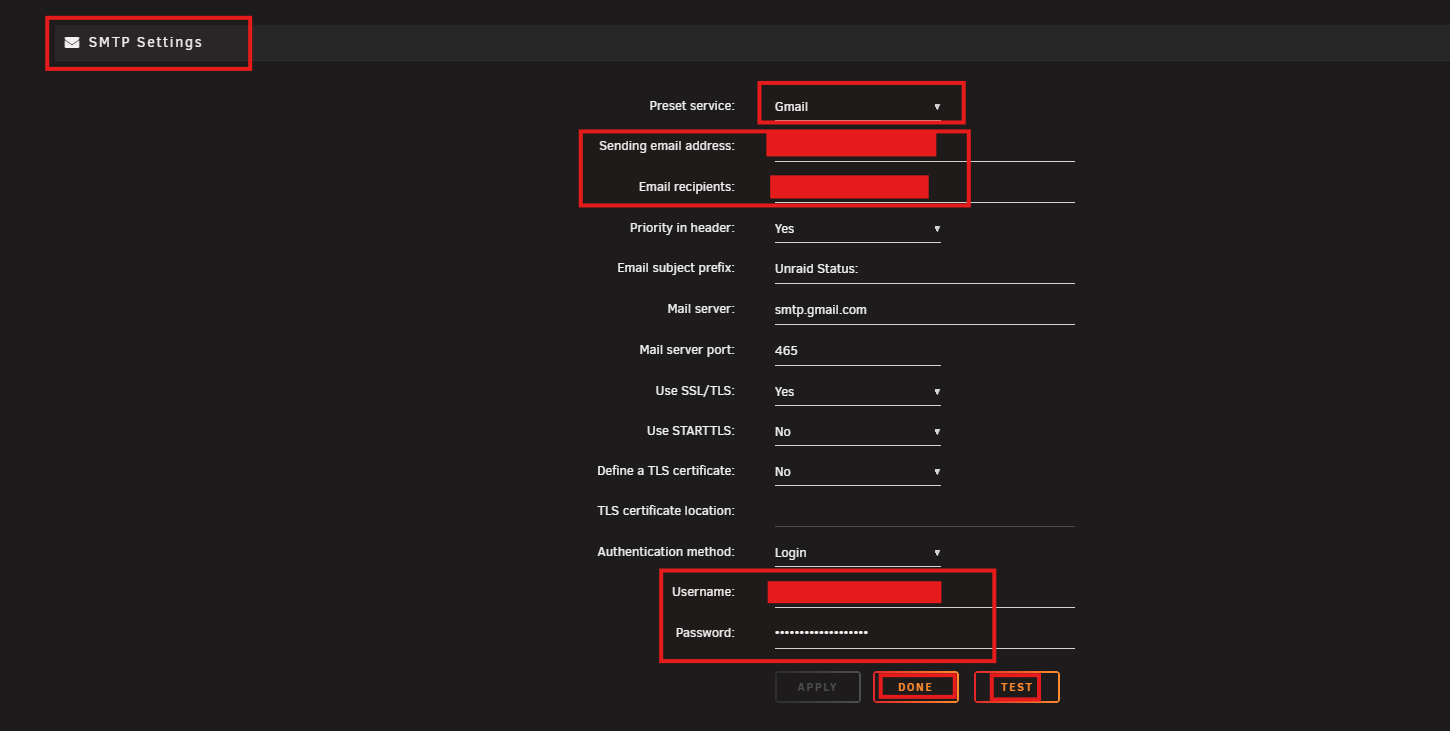Expand the Define a TLS certificate dropdown
The image size is (1450, 731).
point(857,472)
